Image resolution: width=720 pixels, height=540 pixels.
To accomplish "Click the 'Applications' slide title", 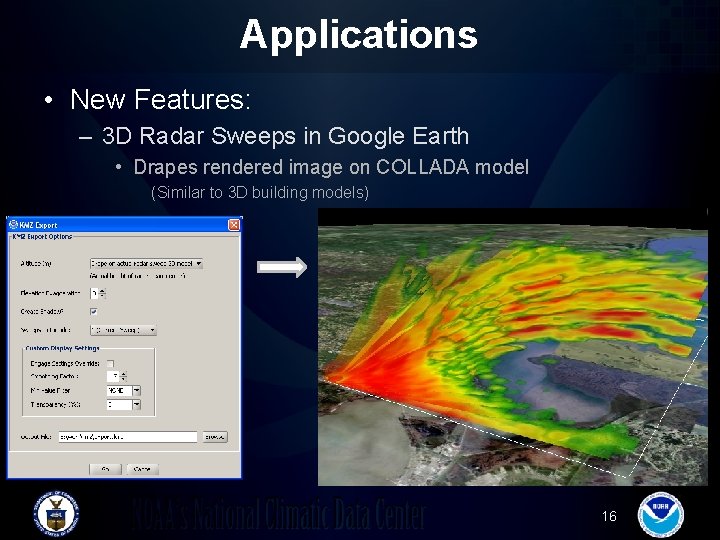I will coord(359,34).
